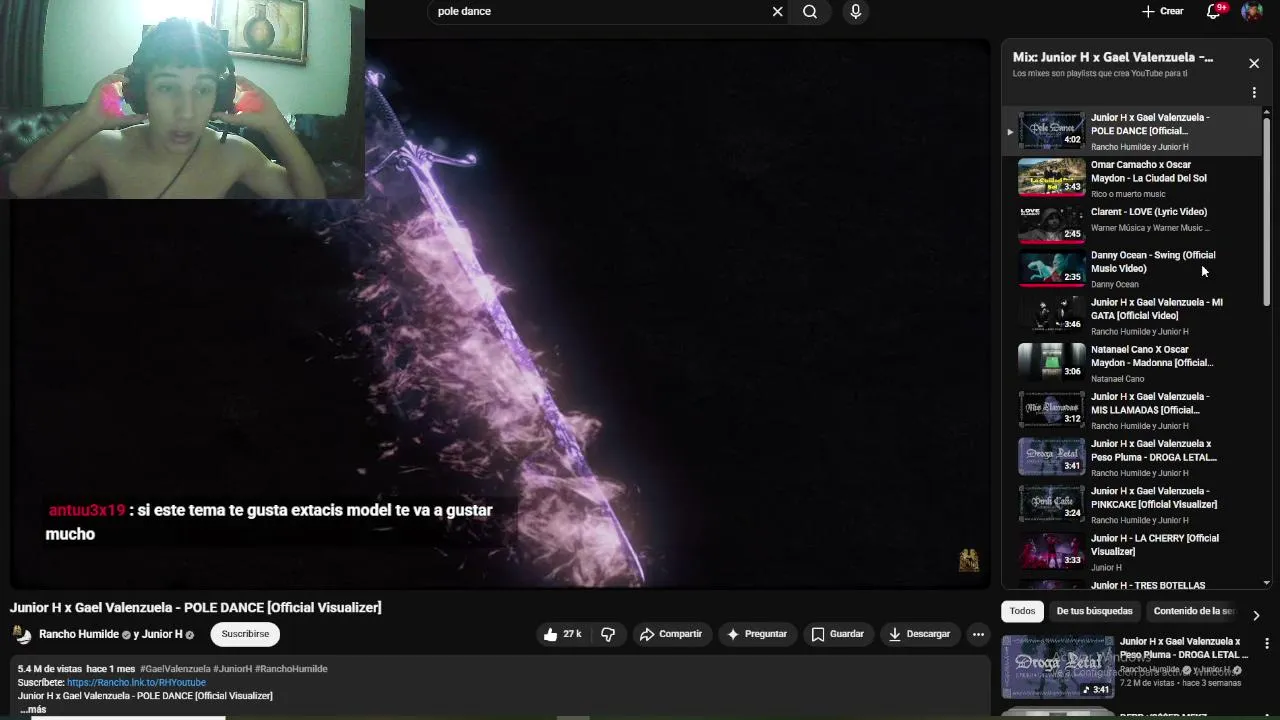Play POLE DANCE thumbnail in the playlist
The image size is (1280, 720).
(1051, 130)
